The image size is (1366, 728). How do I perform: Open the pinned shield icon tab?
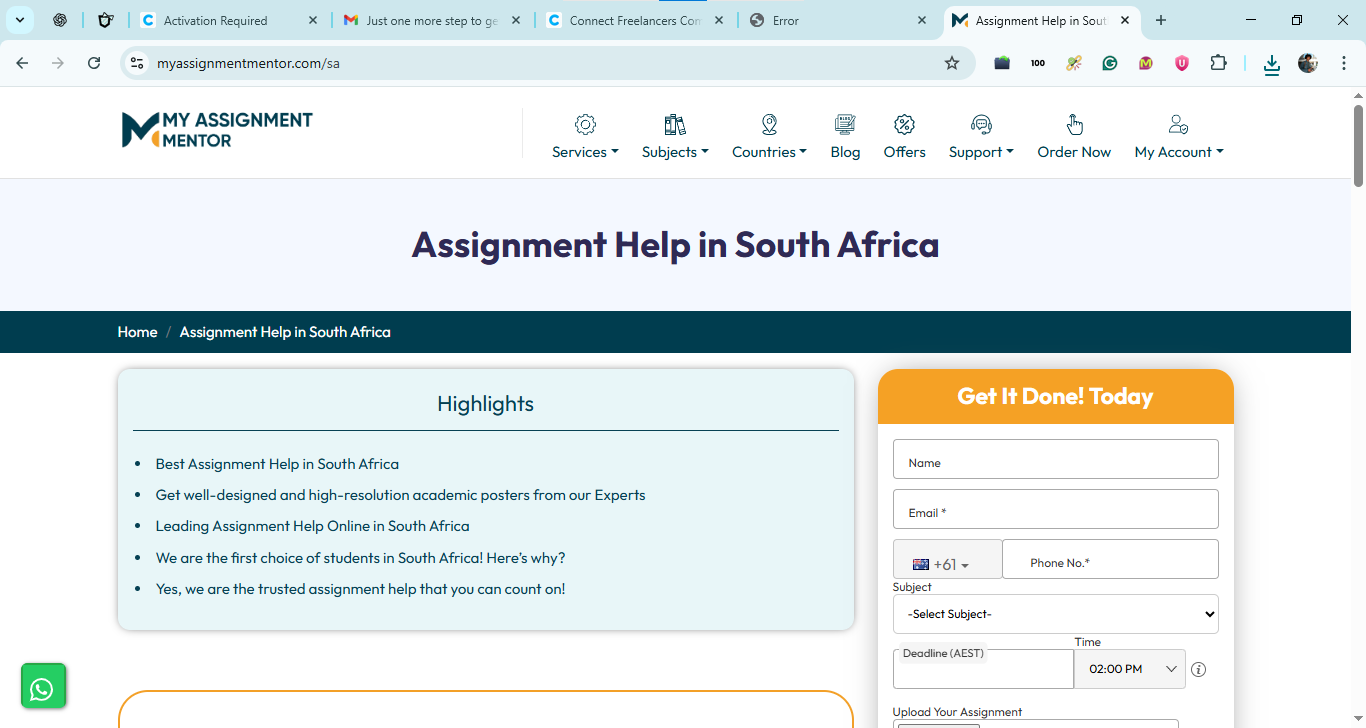click(x=106, y=20)
